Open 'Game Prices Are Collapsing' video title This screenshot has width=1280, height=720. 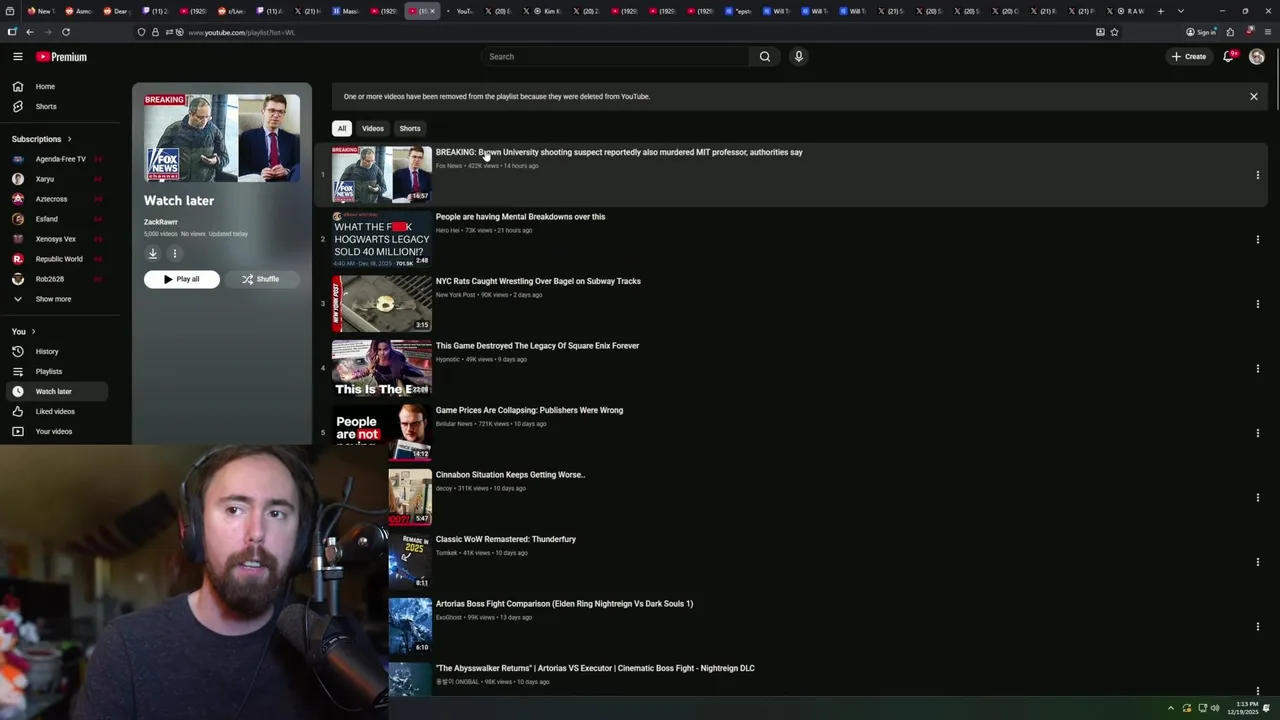(x=529, y=410)
